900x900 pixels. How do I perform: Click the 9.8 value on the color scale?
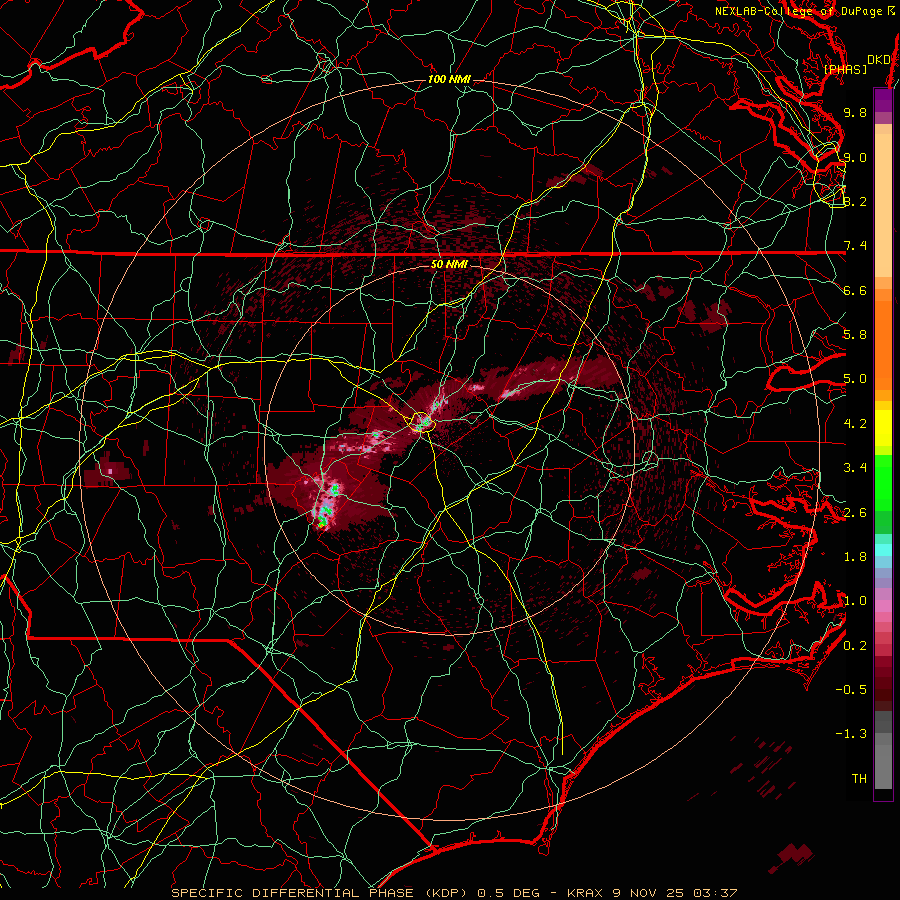coord(855,112)
